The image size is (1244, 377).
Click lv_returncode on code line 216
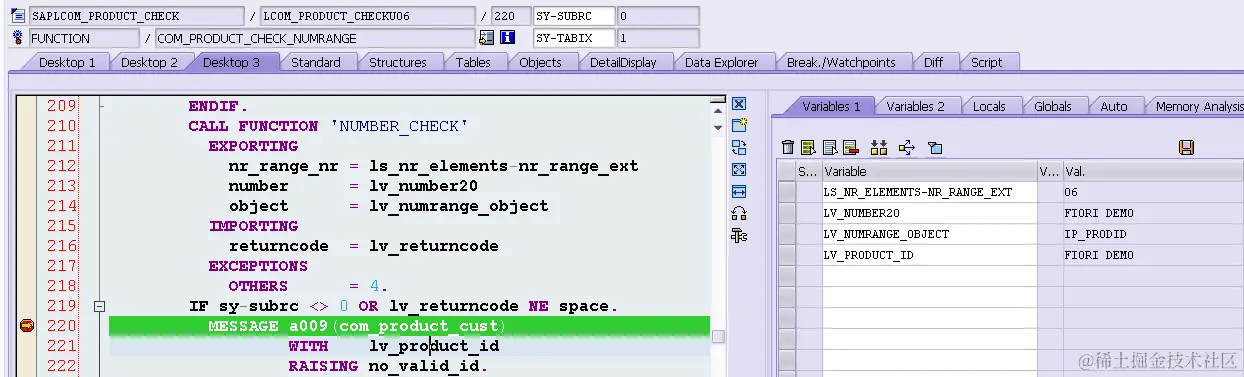click(x=433, y=246)
